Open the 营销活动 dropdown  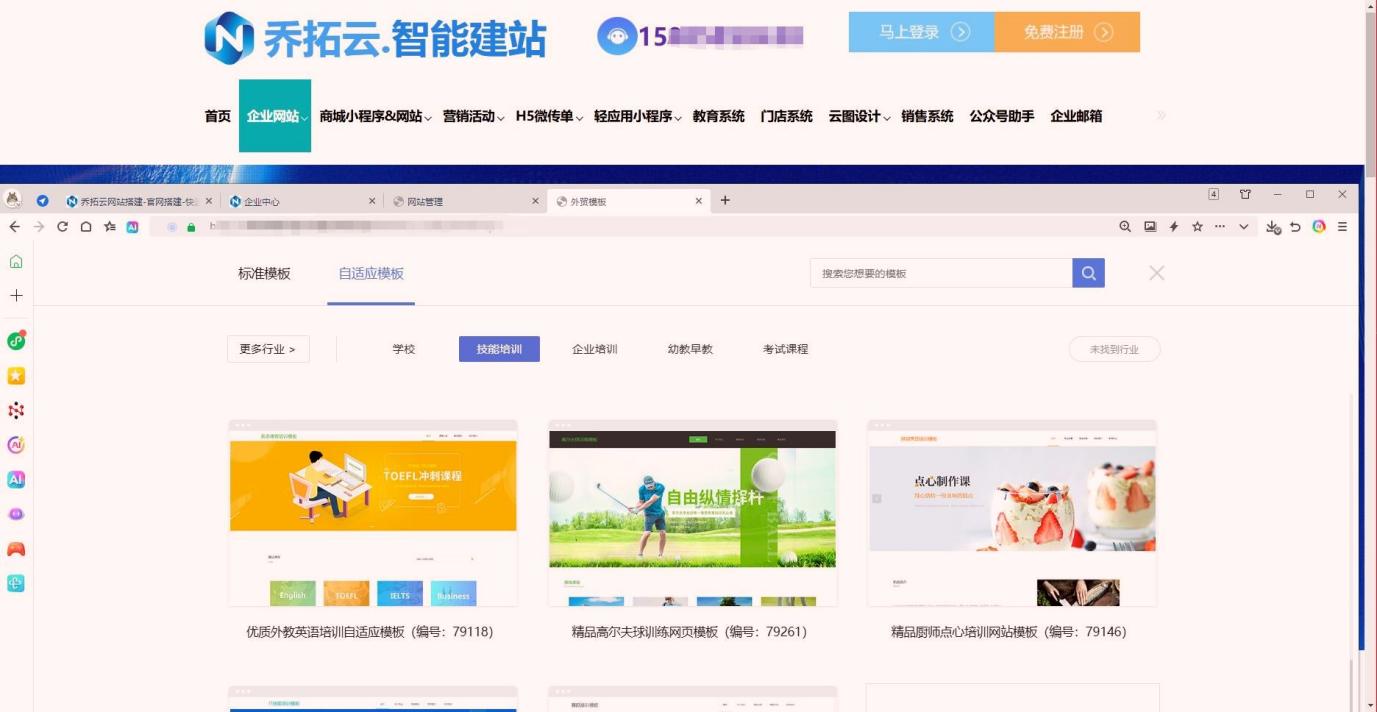pos(470,116)
